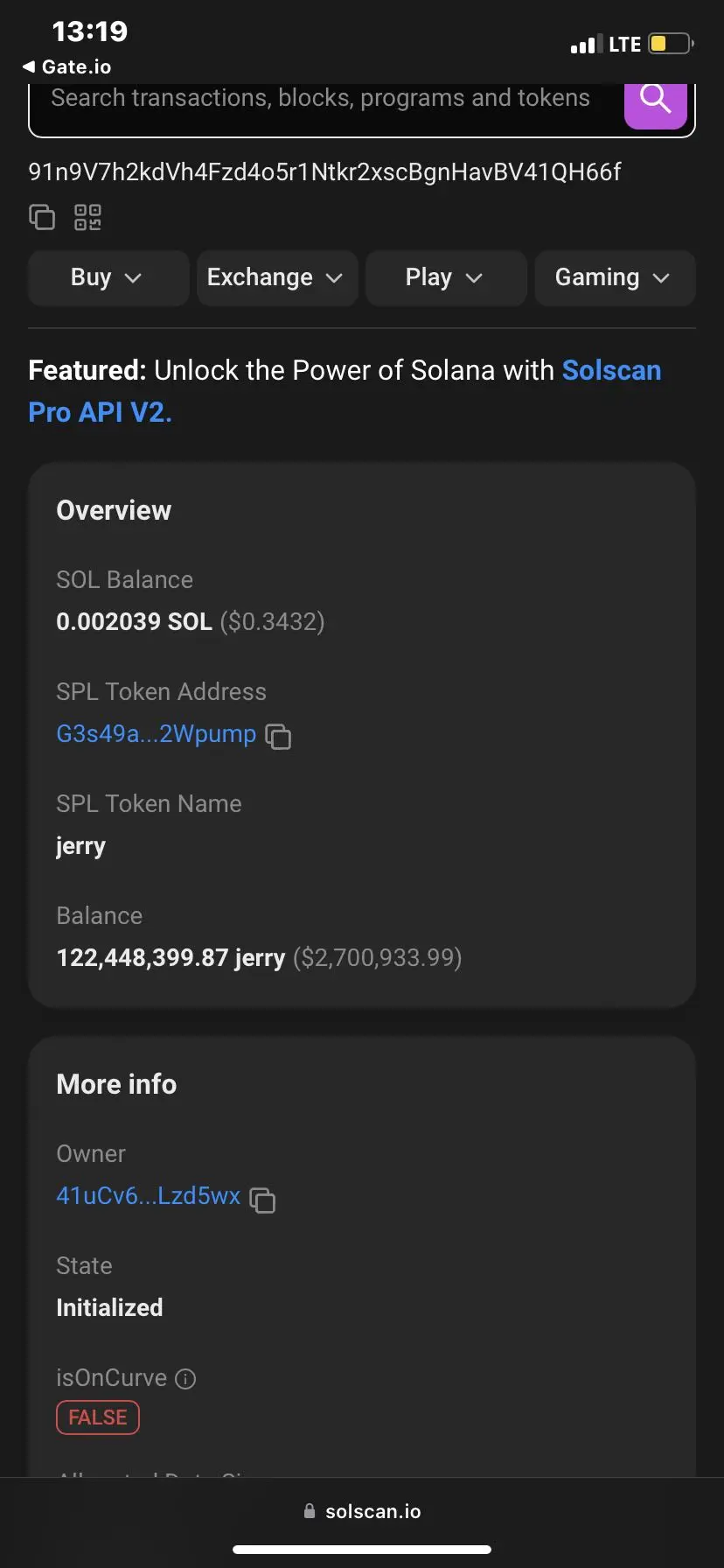Copy the account address at top
This screenshot has width=724, height=1568.
(42, 217)
